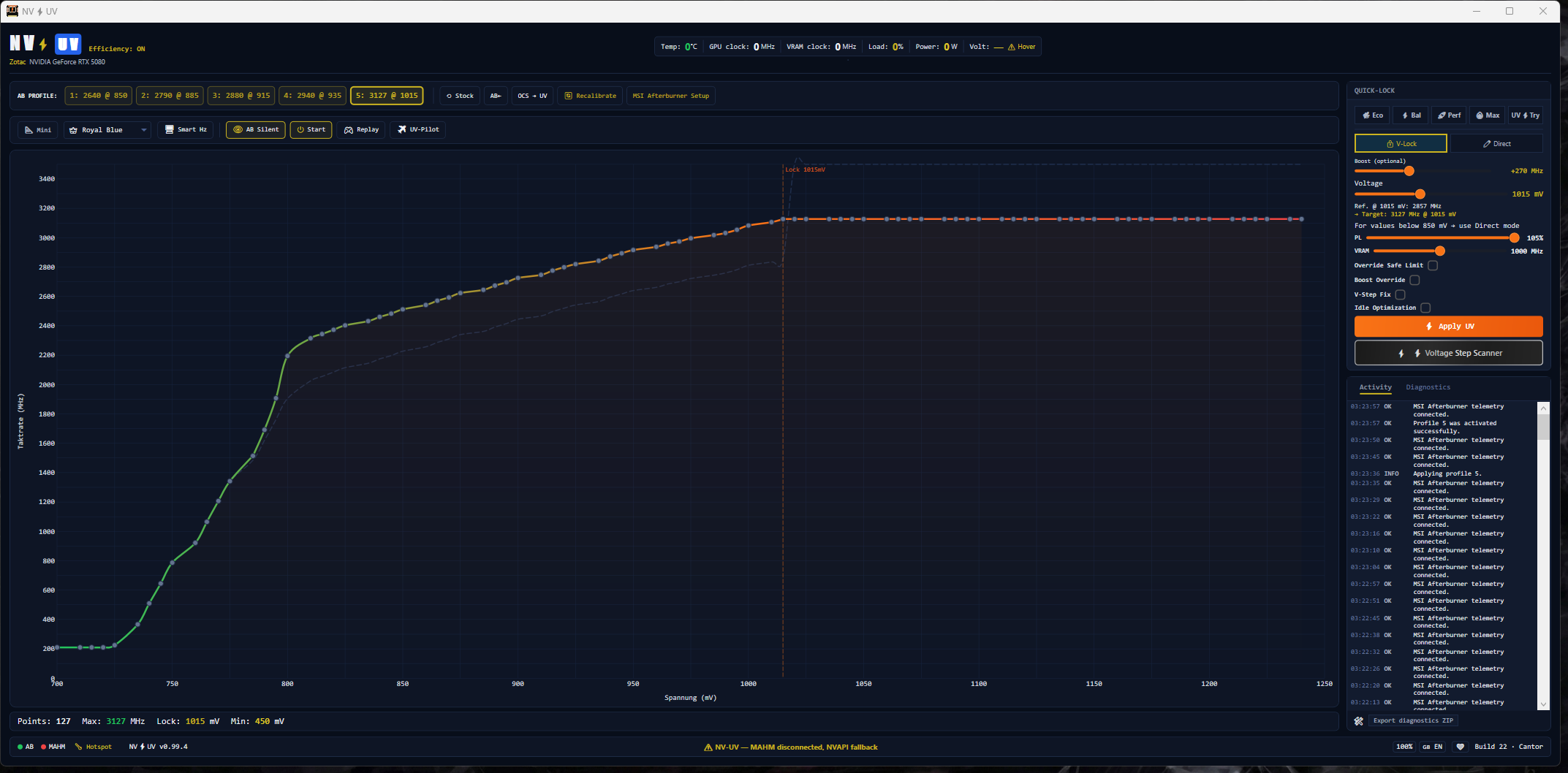Change language via GB EN button
The height and width of the screenshot is (773, 1568).
tap(1432, 747)
